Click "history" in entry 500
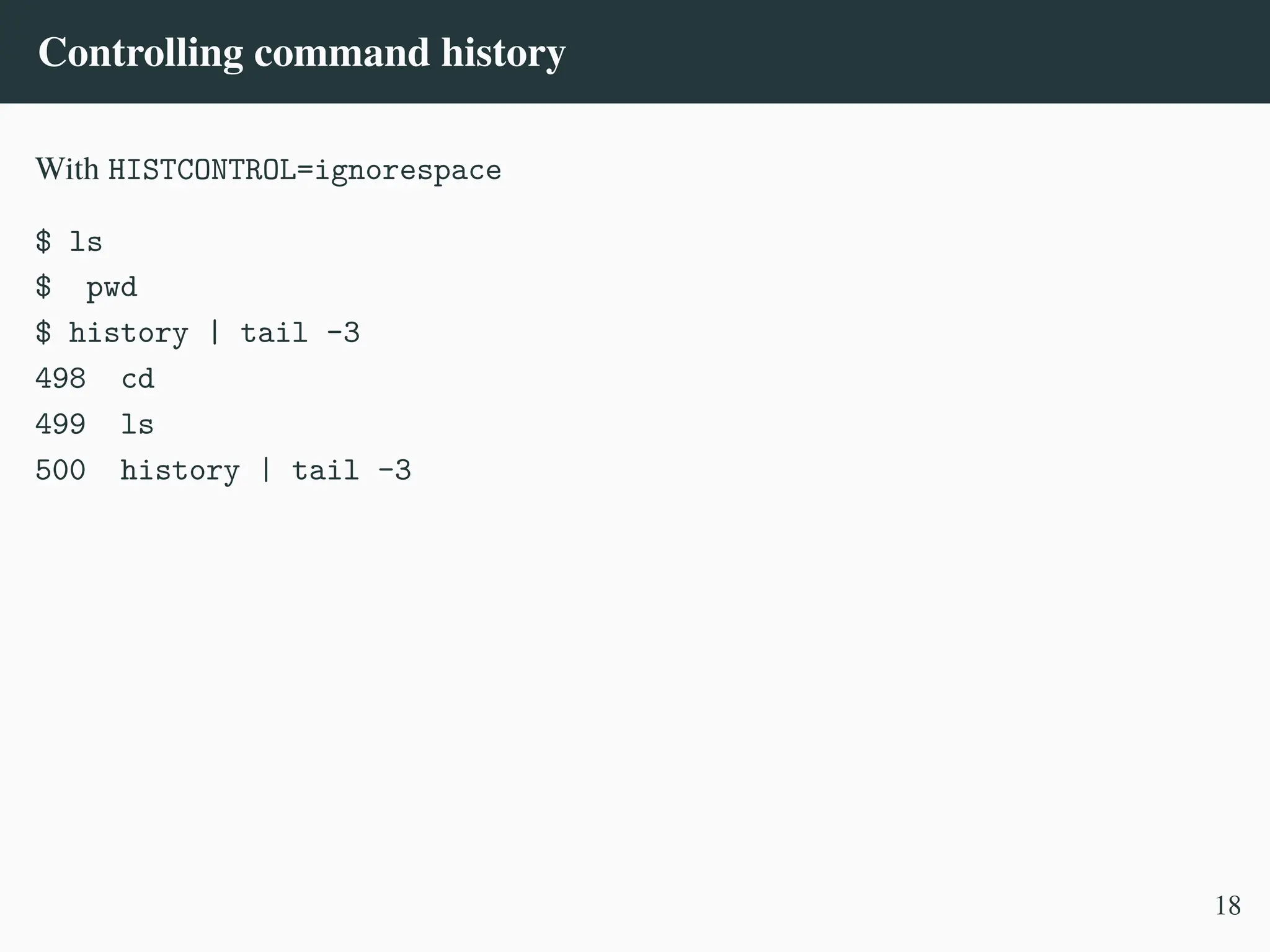 (180, 470)
